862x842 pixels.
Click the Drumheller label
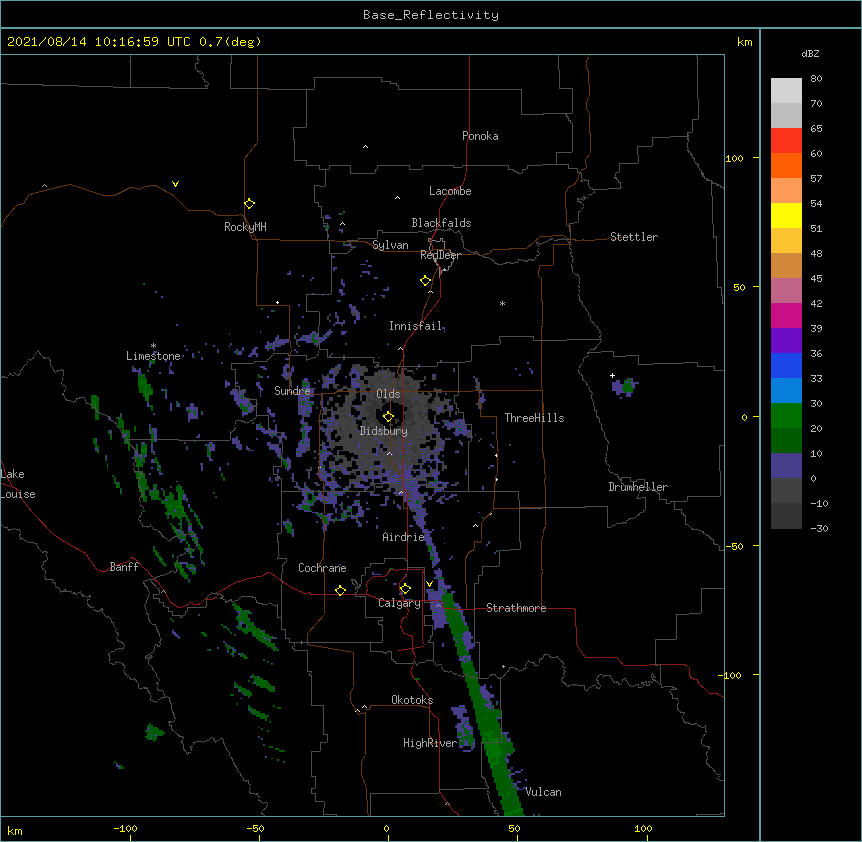tap(638, 487)
